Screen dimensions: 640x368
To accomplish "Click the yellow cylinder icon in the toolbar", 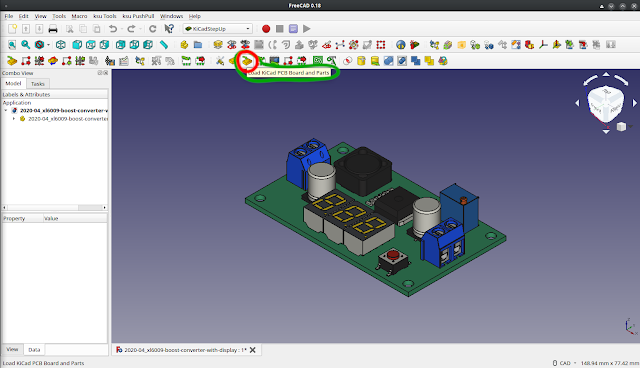I will 361,61.
